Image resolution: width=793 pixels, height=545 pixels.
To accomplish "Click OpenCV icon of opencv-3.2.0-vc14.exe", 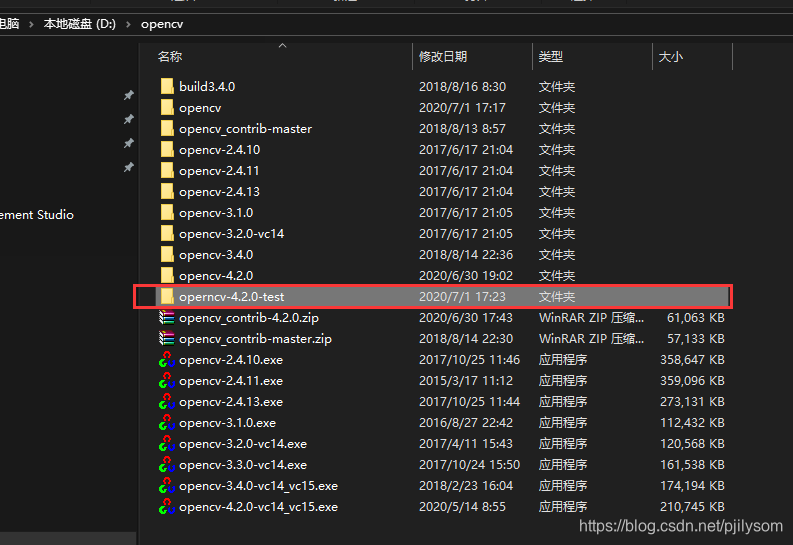I will pyautogui.click(x=166, y=443).
